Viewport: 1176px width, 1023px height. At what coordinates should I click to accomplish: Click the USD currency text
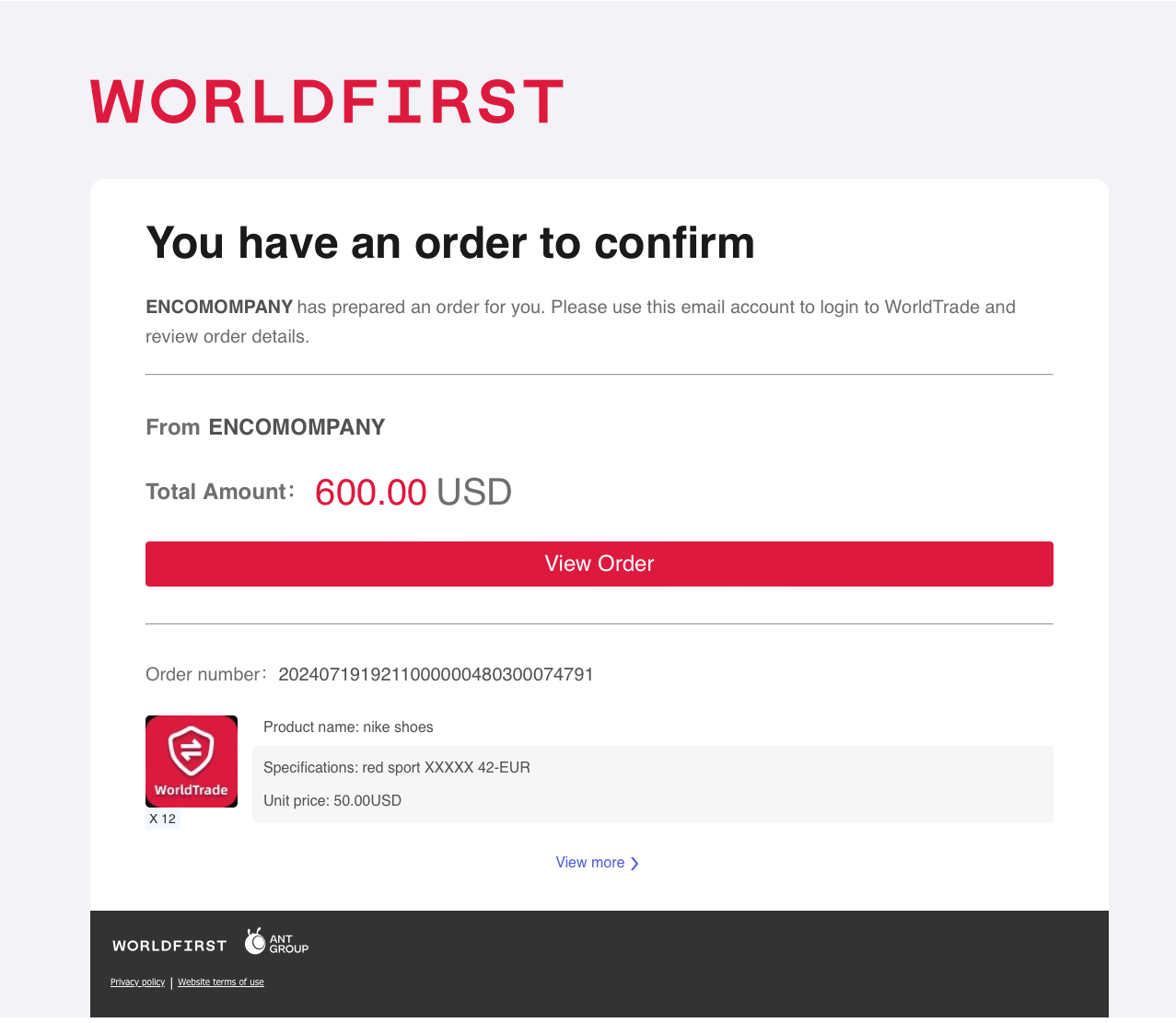tap(474, 493)
